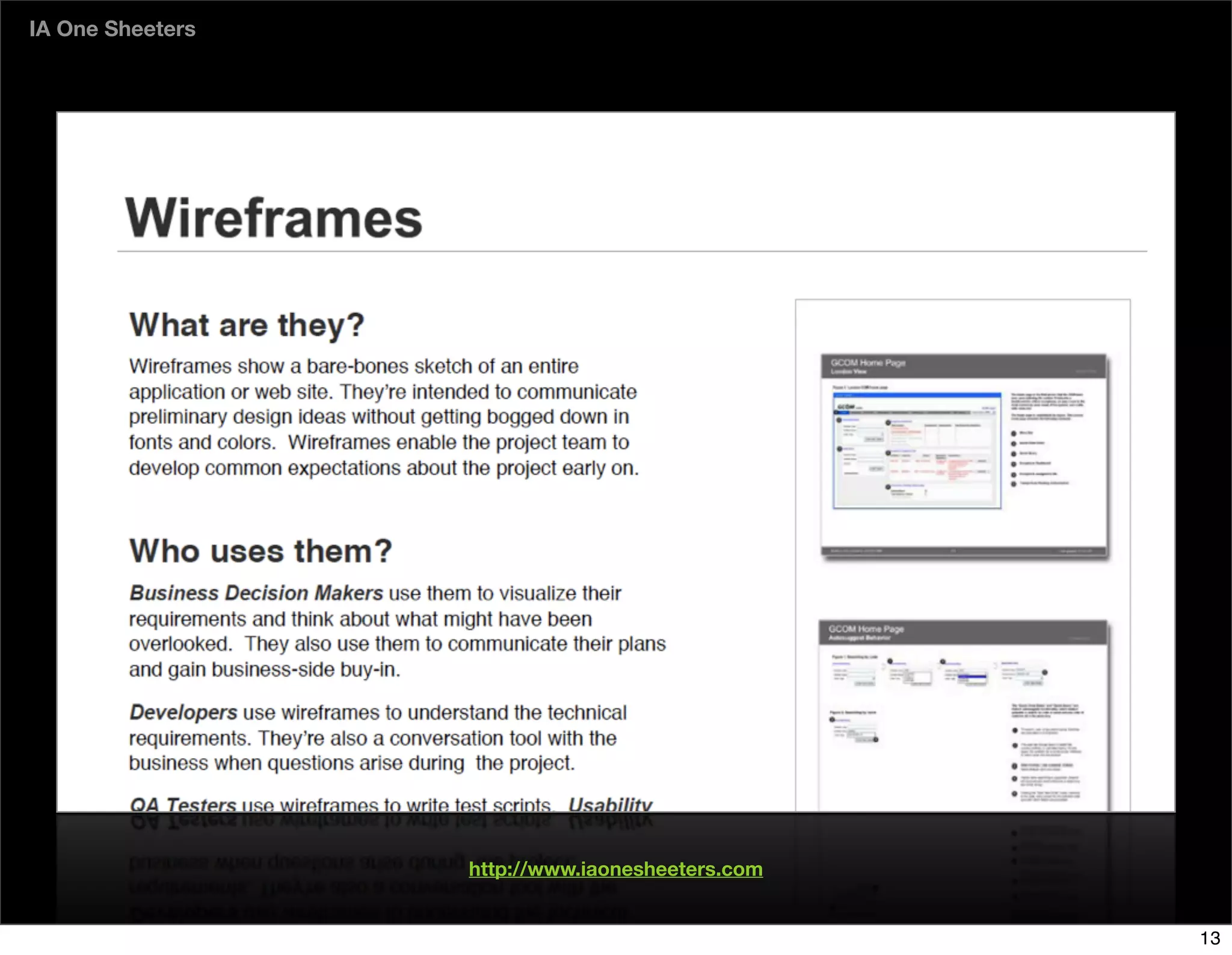The width and height of the screenshot is (1232, 955).
Task: Click the paragraph beginning 'Wireframes show a bare-bones'
Action: tap(383, 417)
